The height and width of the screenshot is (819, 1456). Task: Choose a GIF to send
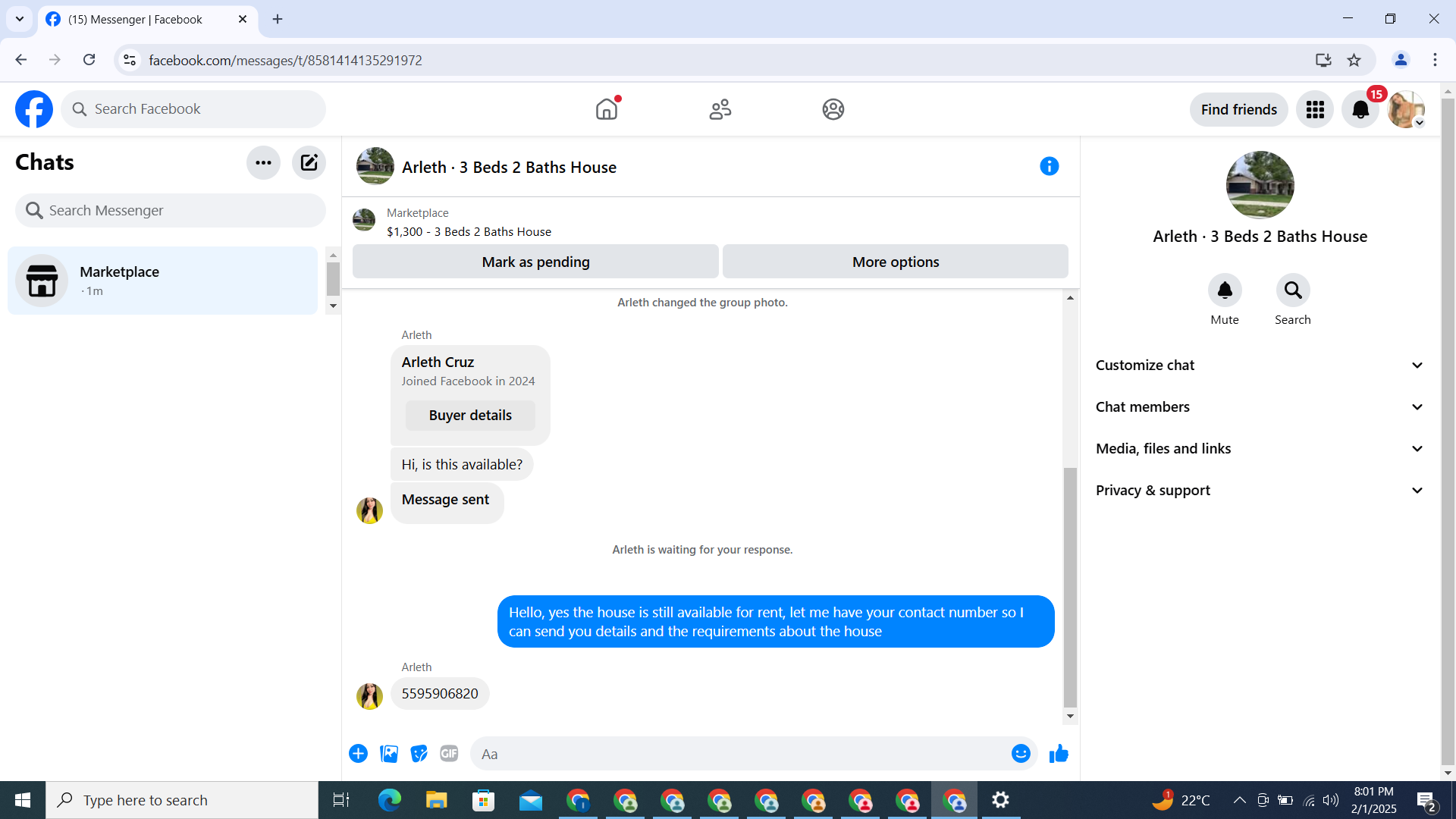click(449, 754)
